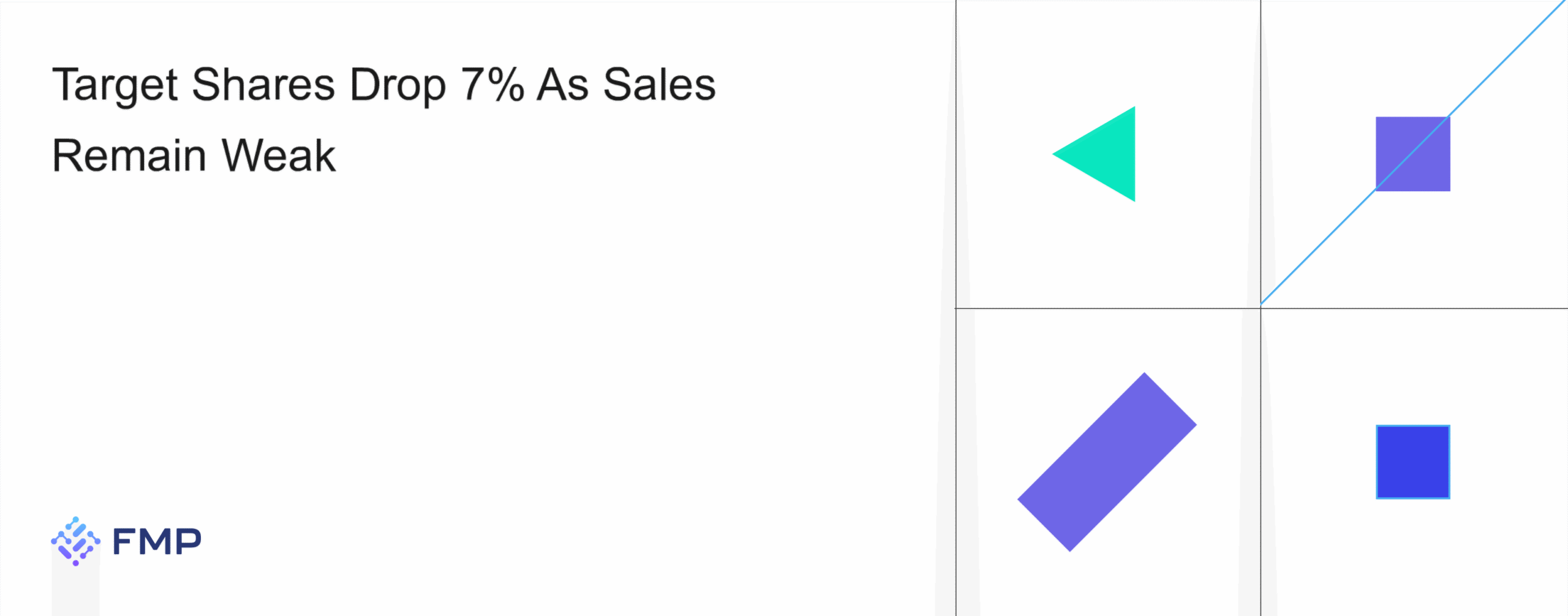Click the word "As" in the headline
1568x616 pixels.
point(562,85)
